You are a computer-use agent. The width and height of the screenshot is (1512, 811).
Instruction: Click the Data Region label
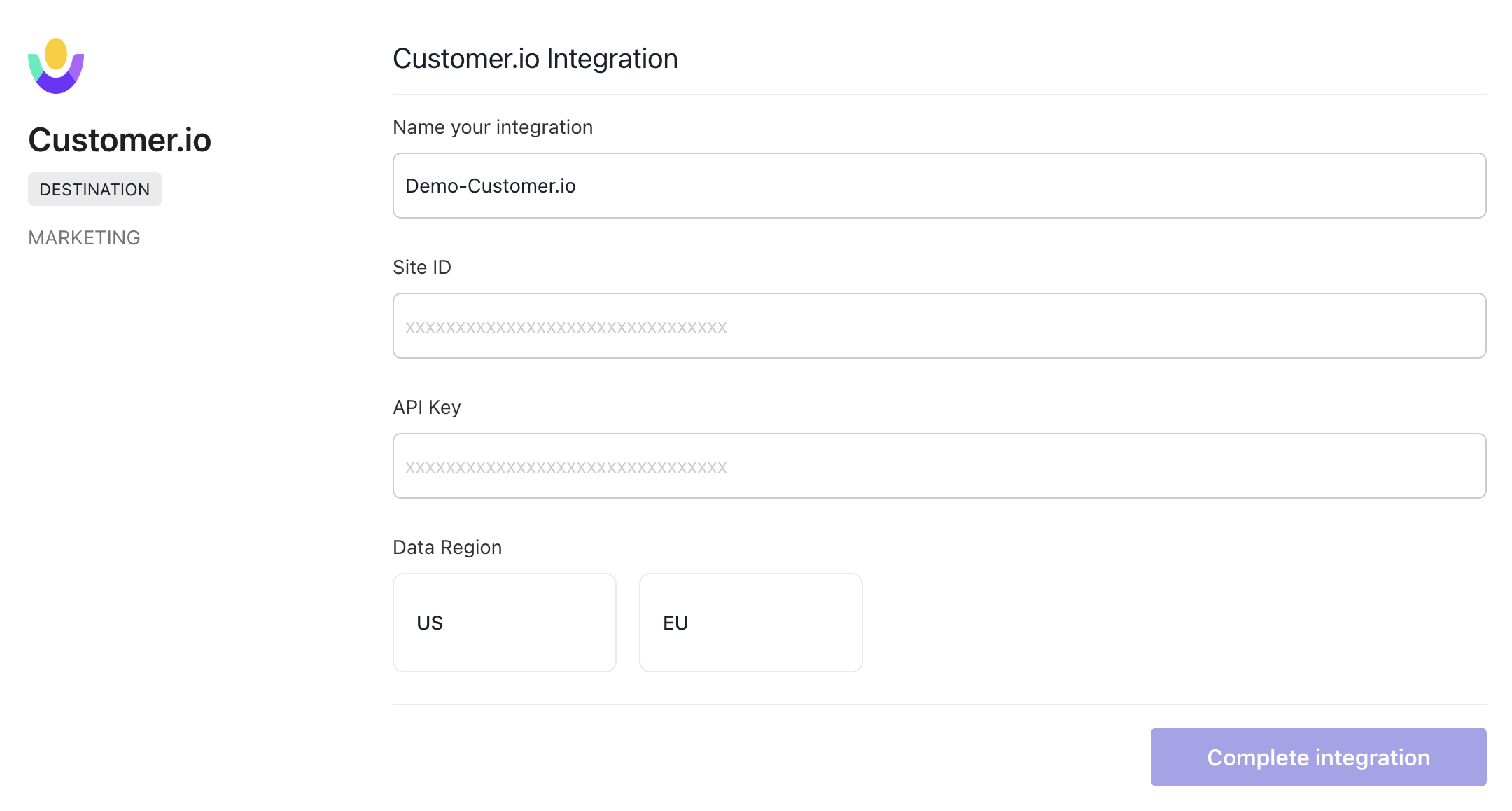[447, 548]
